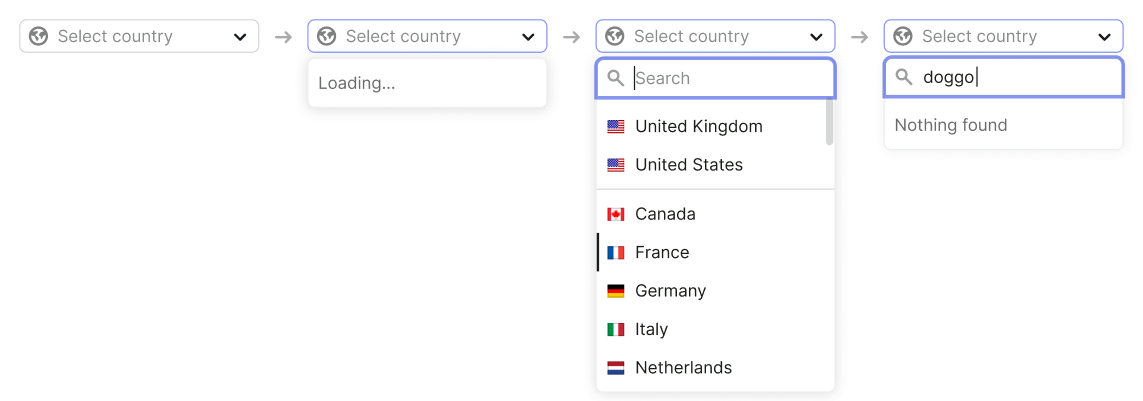Pick Netherlands from the dropdown options
The height and width of the screenshot is (401, 1143).
[x=715, y=367]
